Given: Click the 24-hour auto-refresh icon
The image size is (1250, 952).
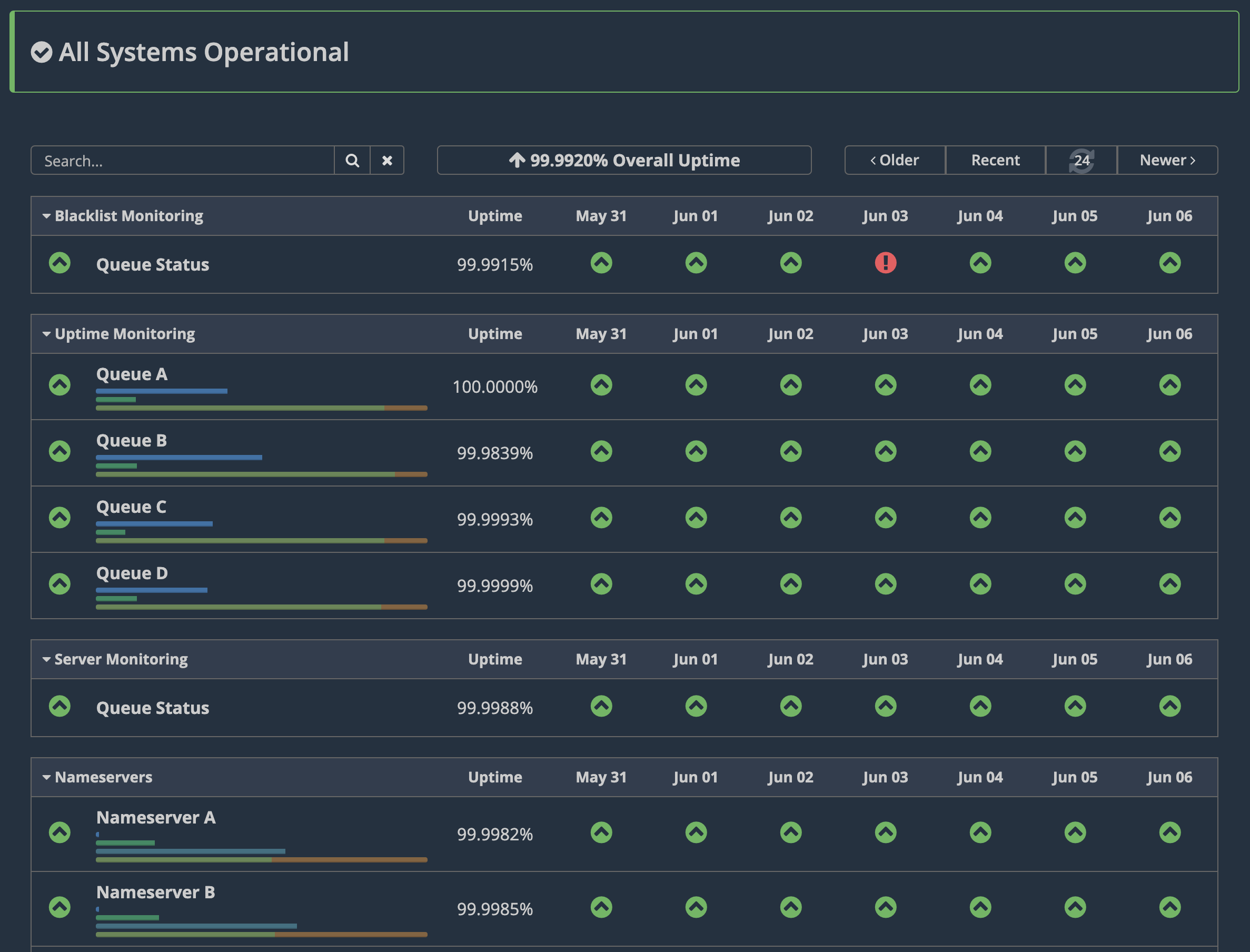Looking at the screenshot, I should click(x=1081, y=161).
